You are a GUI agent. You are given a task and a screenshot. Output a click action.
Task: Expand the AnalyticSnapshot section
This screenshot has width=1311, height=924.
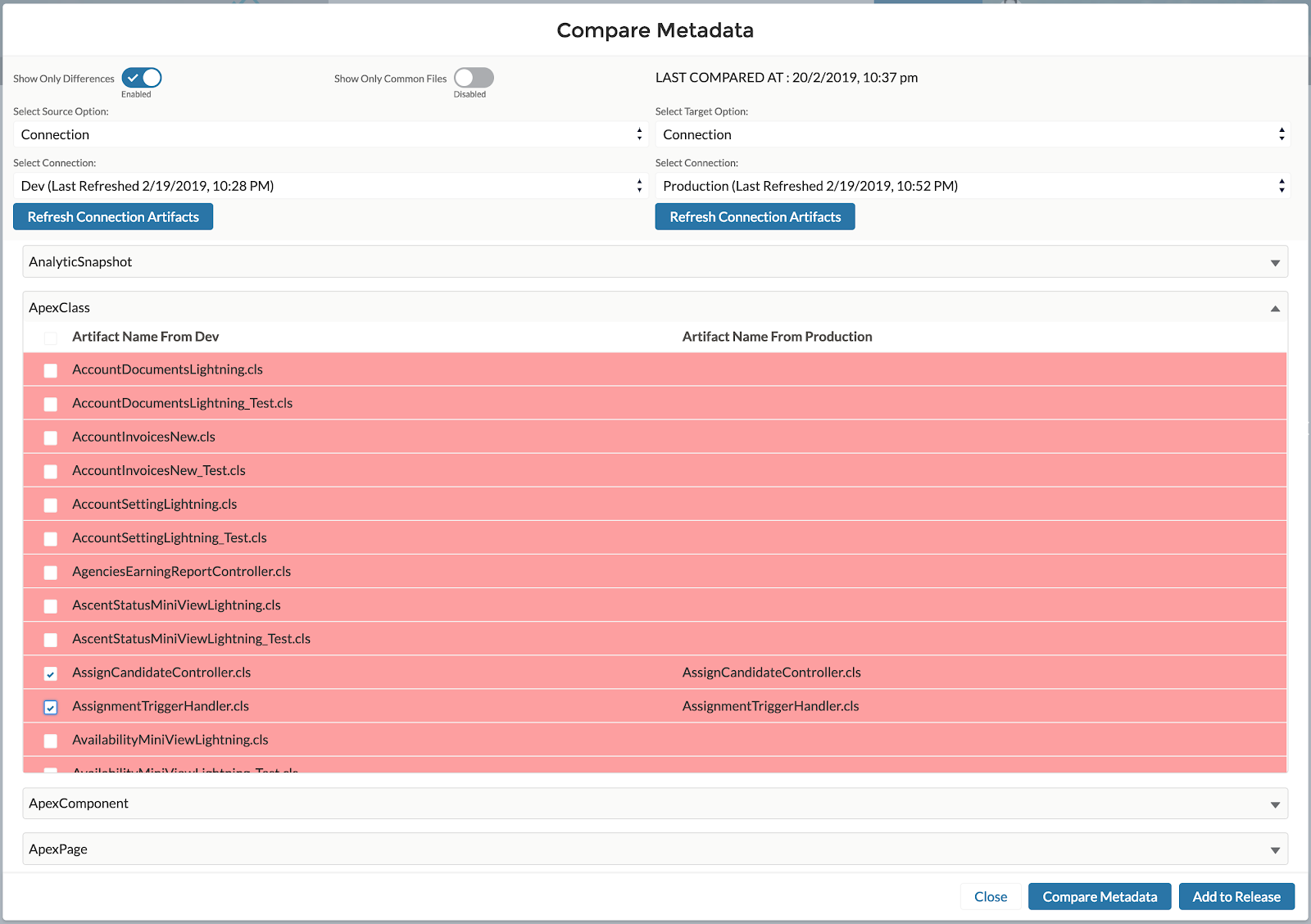(x=655, y=262)
